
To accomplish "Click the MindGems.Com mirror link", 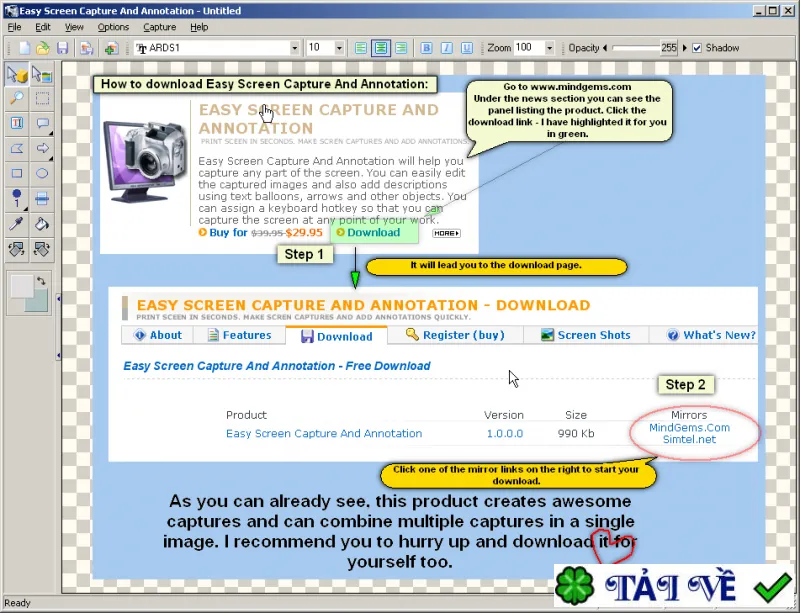I will [689, 428].
